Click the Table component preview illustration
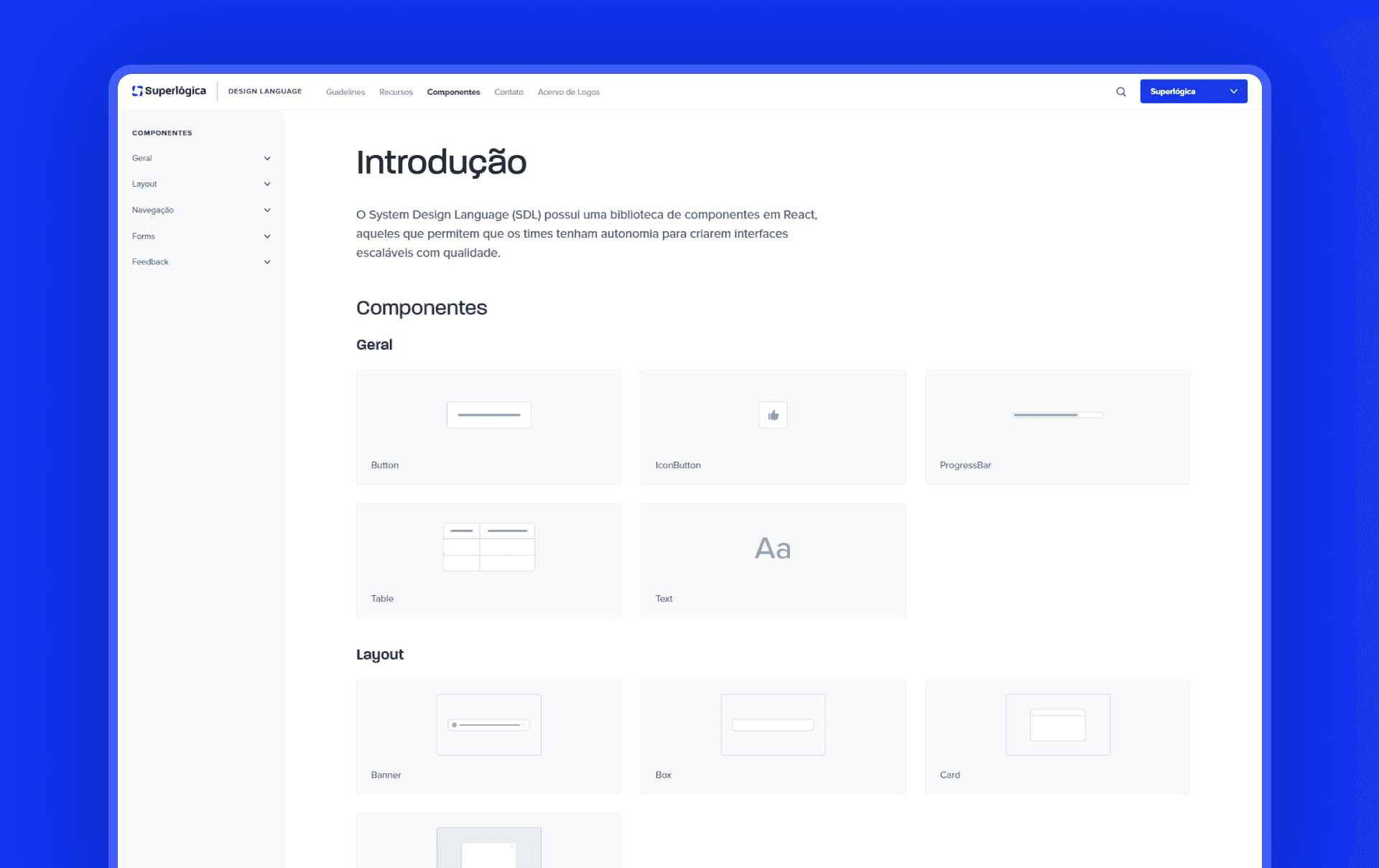This screenshot has height=868, width=1379. (x=488, y=547)
